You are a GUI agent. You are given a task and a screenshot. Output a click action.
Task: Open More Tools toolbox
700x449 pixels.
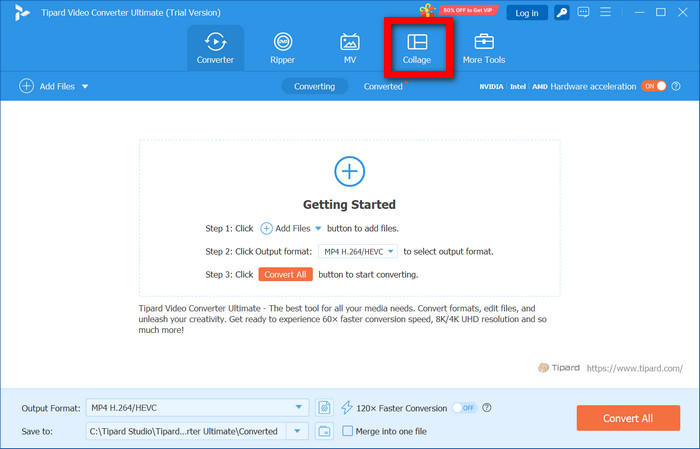point(484,48)
